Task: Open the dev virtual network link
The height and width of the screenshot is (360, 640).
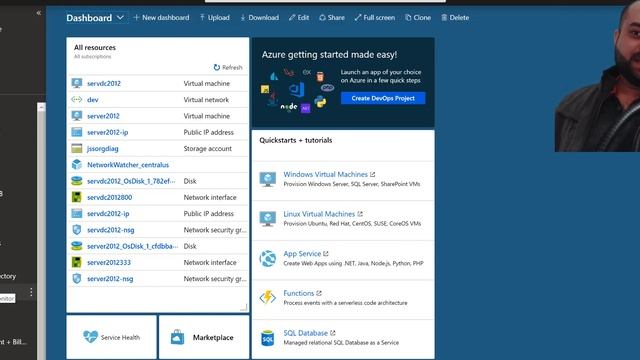Action: point(93,100)
